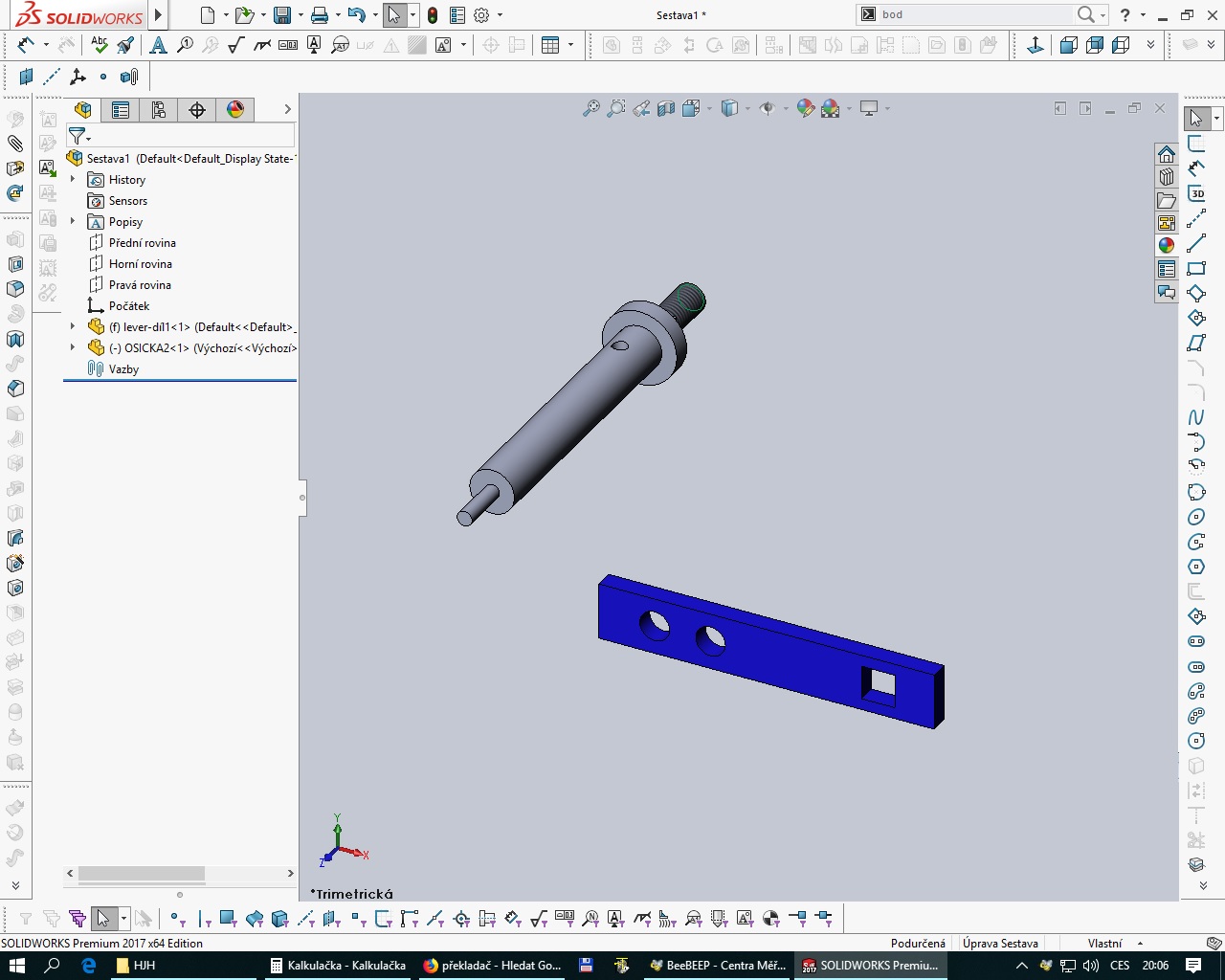Expand the SOLIDWORKS main menu arrow
This screenshot has height=980, width=1225.
click(x=159, y=15)
